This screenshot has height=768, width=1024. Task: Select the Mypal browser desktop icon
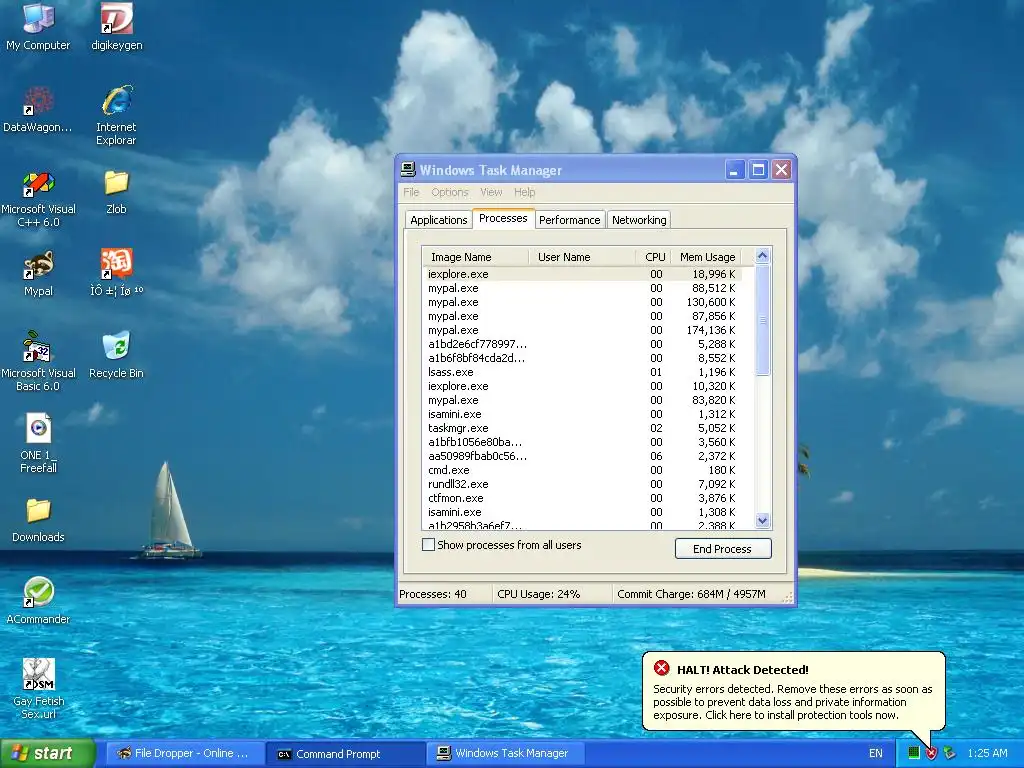[38, 273]
